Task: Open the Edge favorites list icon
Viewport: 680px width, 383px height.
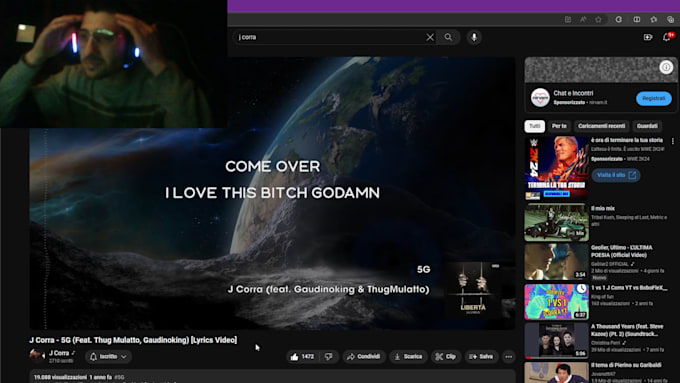Action: [654, 20]
